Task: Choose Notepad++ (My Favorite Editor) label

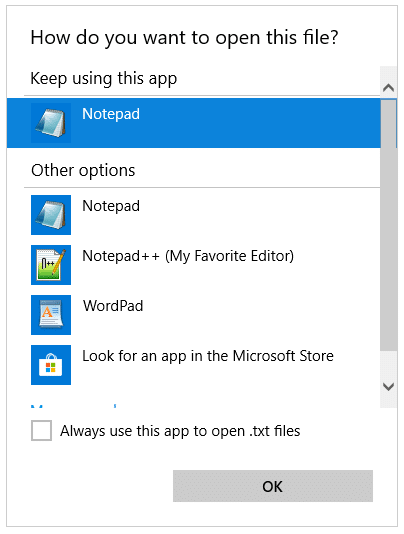Action: [x=188, y=256]
